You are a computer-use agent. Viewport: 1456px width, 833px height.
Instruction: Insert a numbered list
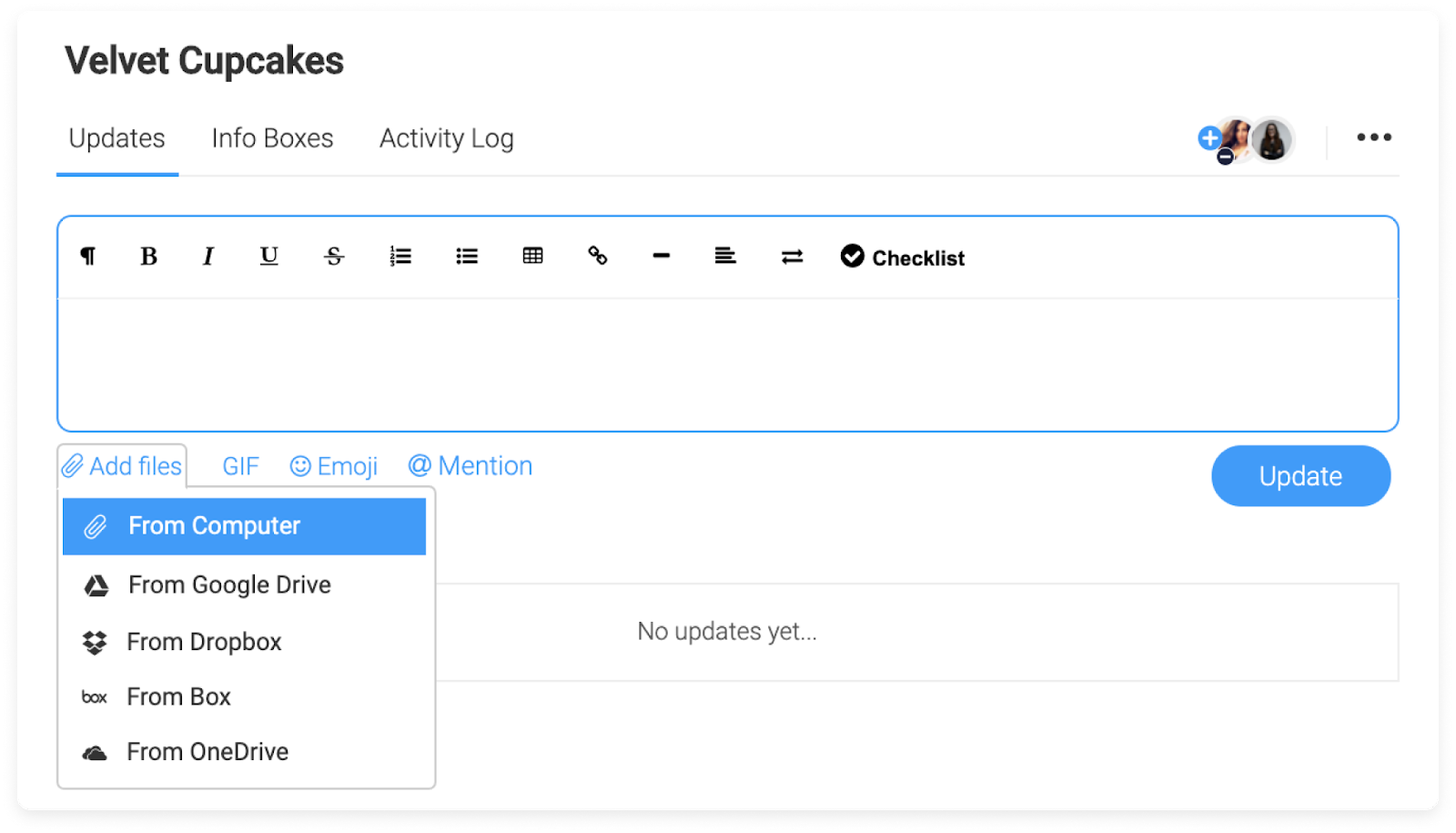(399, 256)
